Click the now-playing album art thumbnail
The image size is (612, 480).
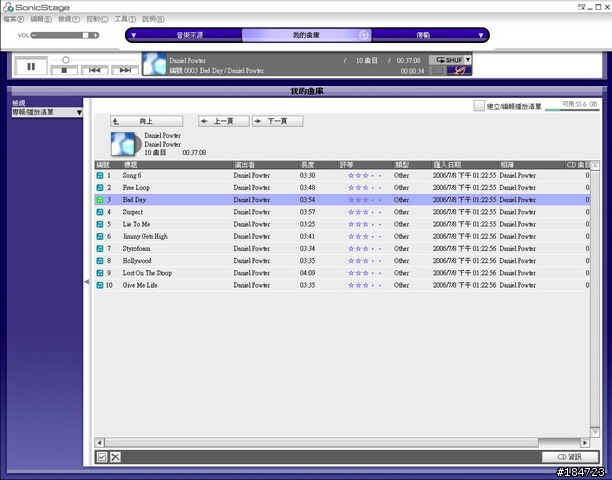(x=154, y=64)
